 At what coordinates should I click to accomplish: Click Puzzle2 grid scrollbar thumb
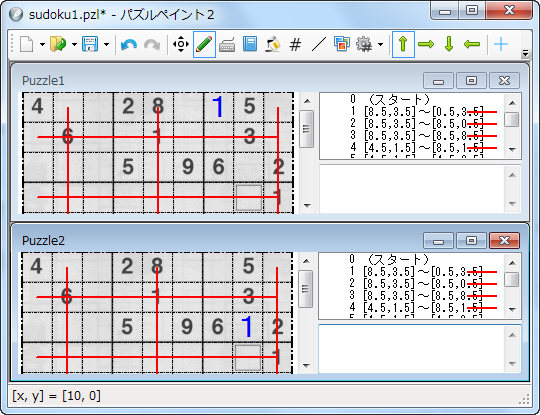click(305, 289)
